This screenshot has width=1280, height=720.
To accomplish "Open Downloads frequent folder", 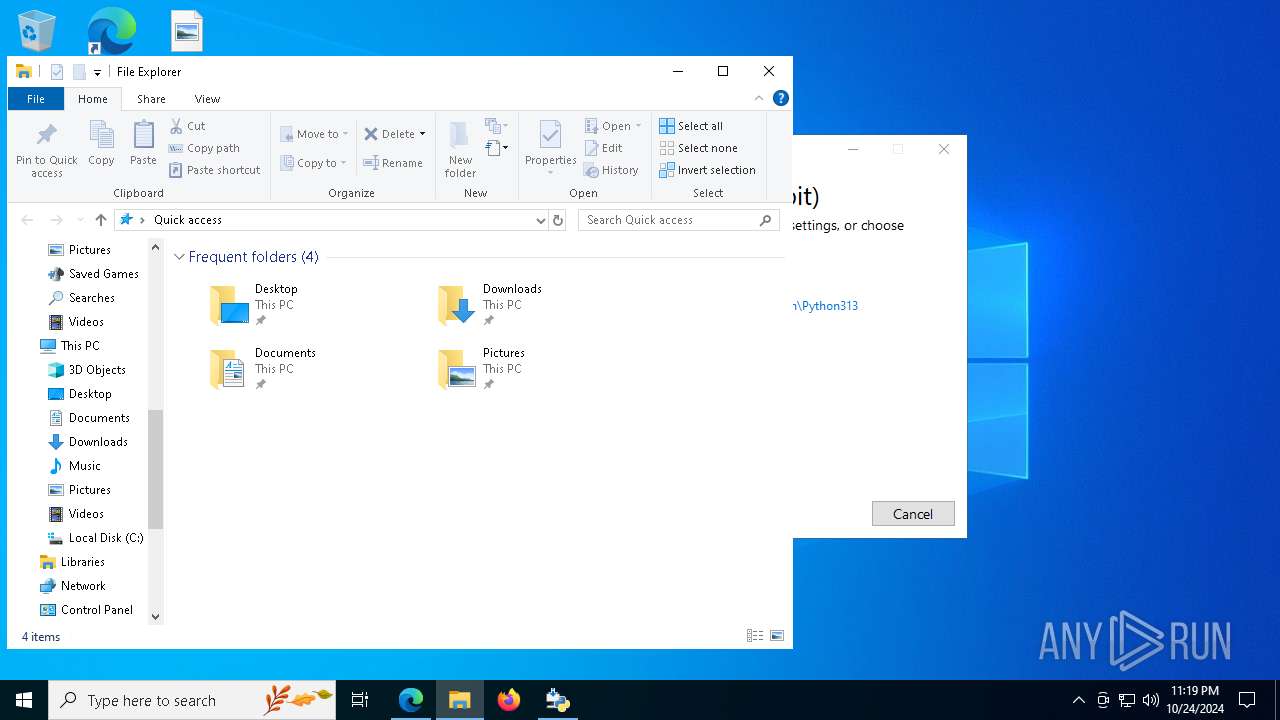I will coord(490,305).
